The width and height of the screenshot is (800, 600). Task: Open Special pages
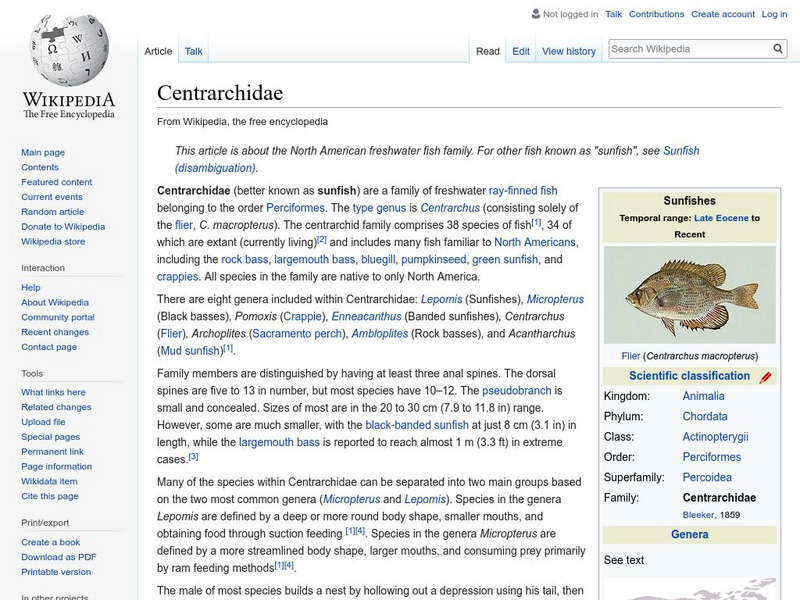point(51,437)
